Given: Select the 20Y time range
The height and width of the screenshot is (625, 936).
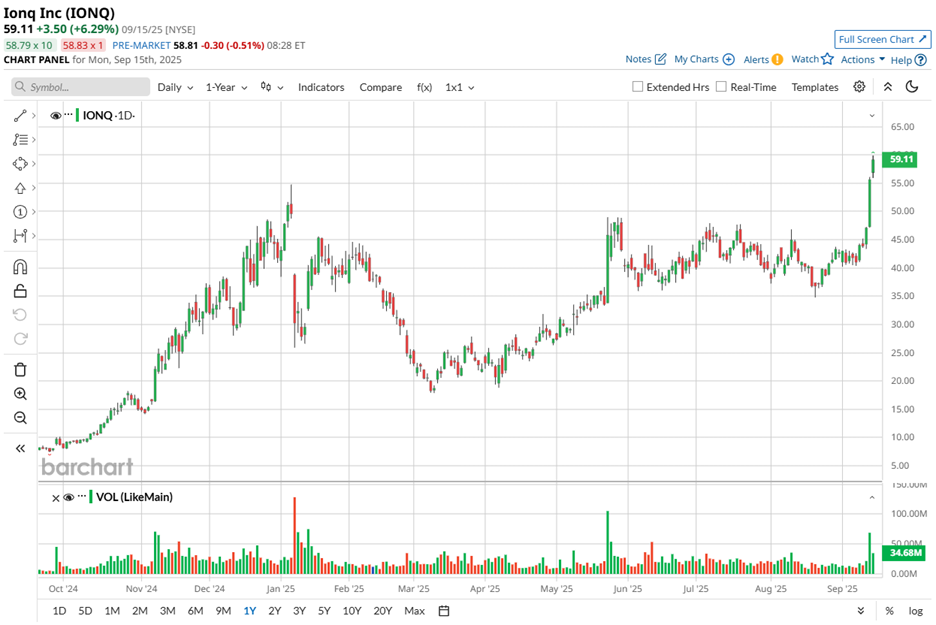Looking at the screenshot, I should (x=382, y=611).
